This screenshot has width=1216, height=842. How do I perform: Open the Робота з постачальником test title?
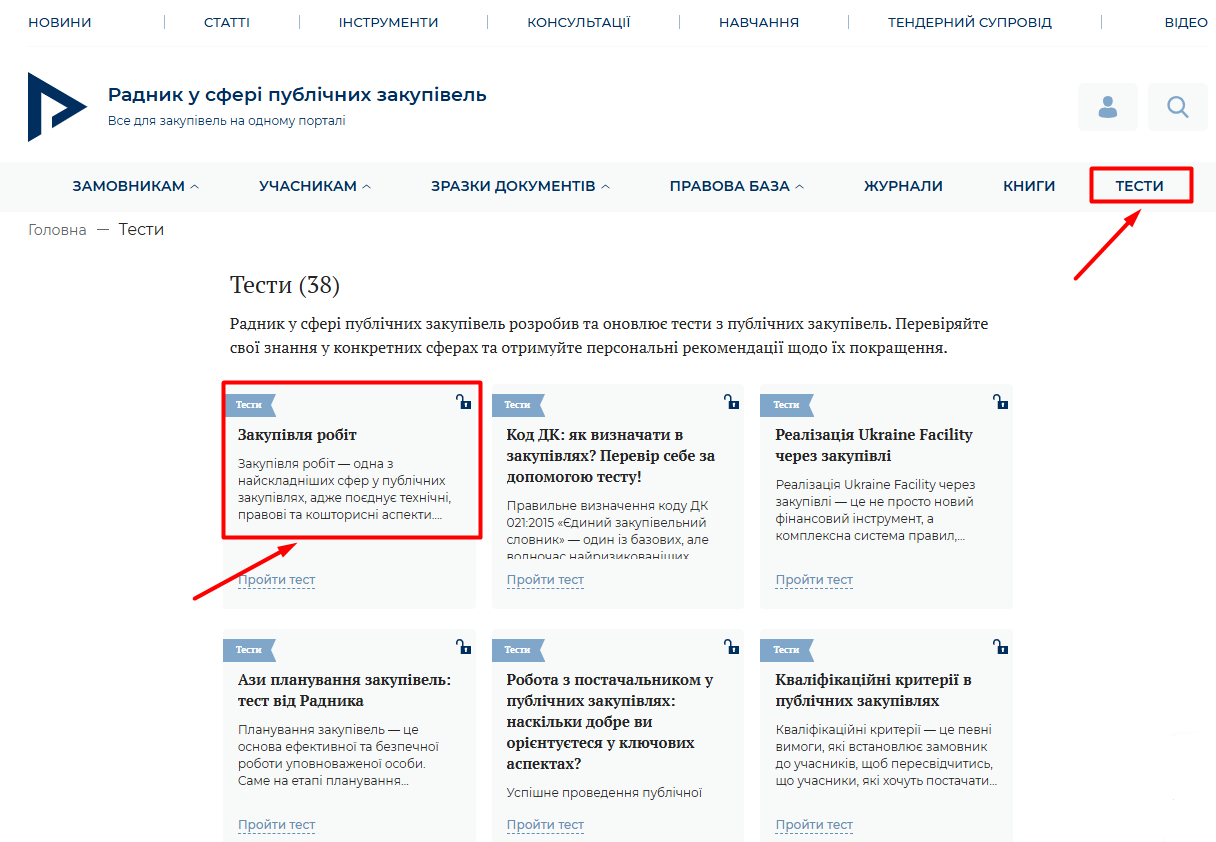609,722
